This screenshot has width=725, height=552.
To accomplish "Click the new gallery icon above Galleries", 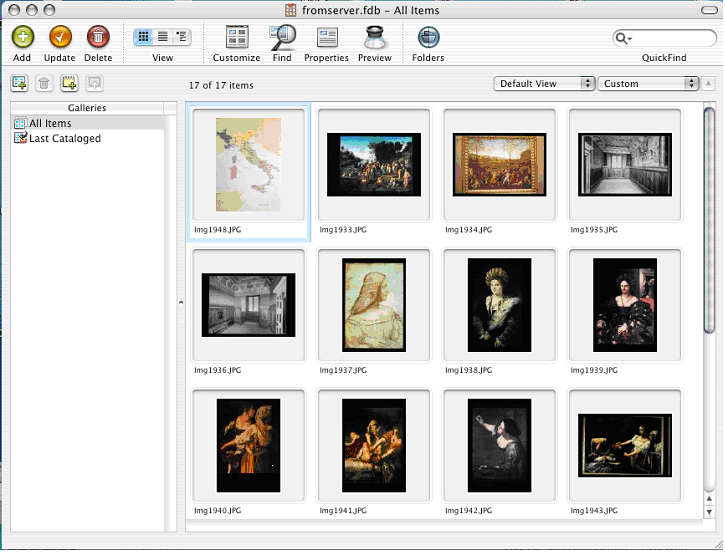I will [19, 84].
